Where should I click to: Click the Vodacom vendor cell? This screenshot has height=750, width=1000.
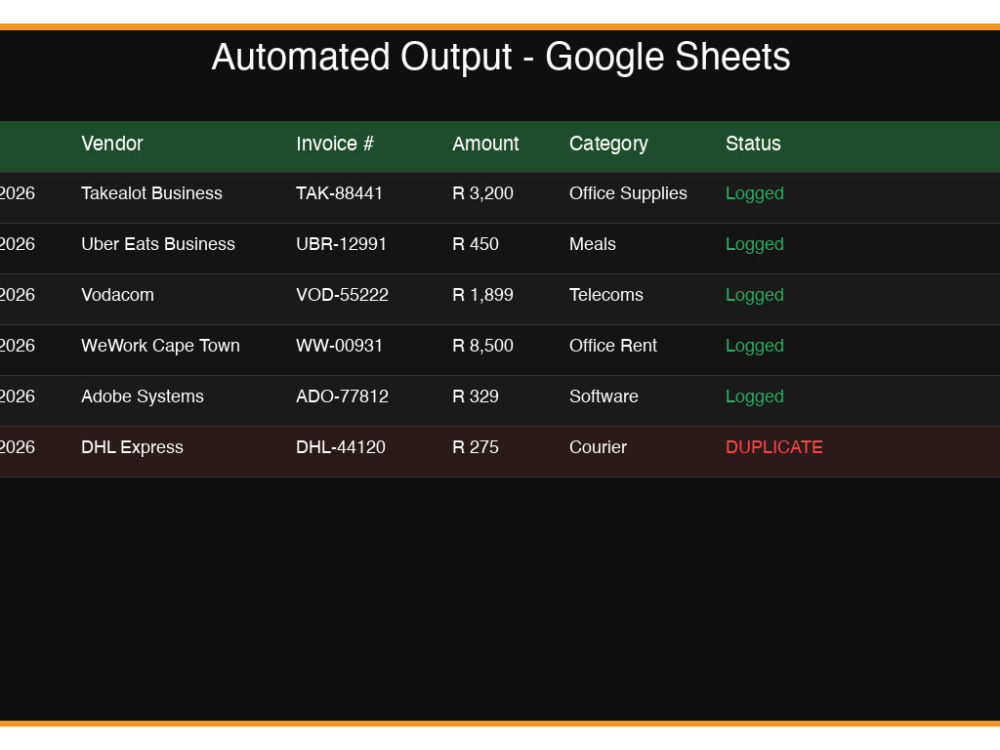click(x=117, y=295)
